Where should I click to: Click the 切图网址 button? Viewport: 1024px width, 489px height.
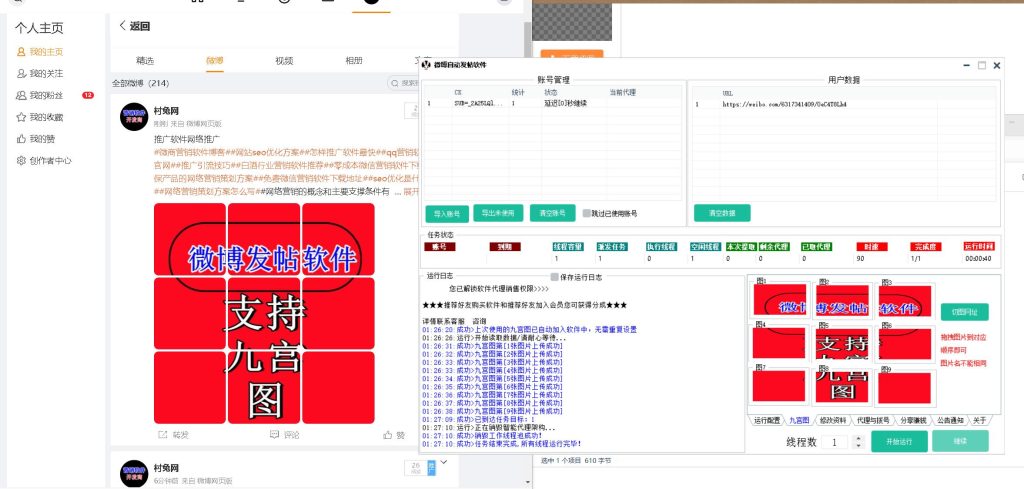click(x=965, y=312)
